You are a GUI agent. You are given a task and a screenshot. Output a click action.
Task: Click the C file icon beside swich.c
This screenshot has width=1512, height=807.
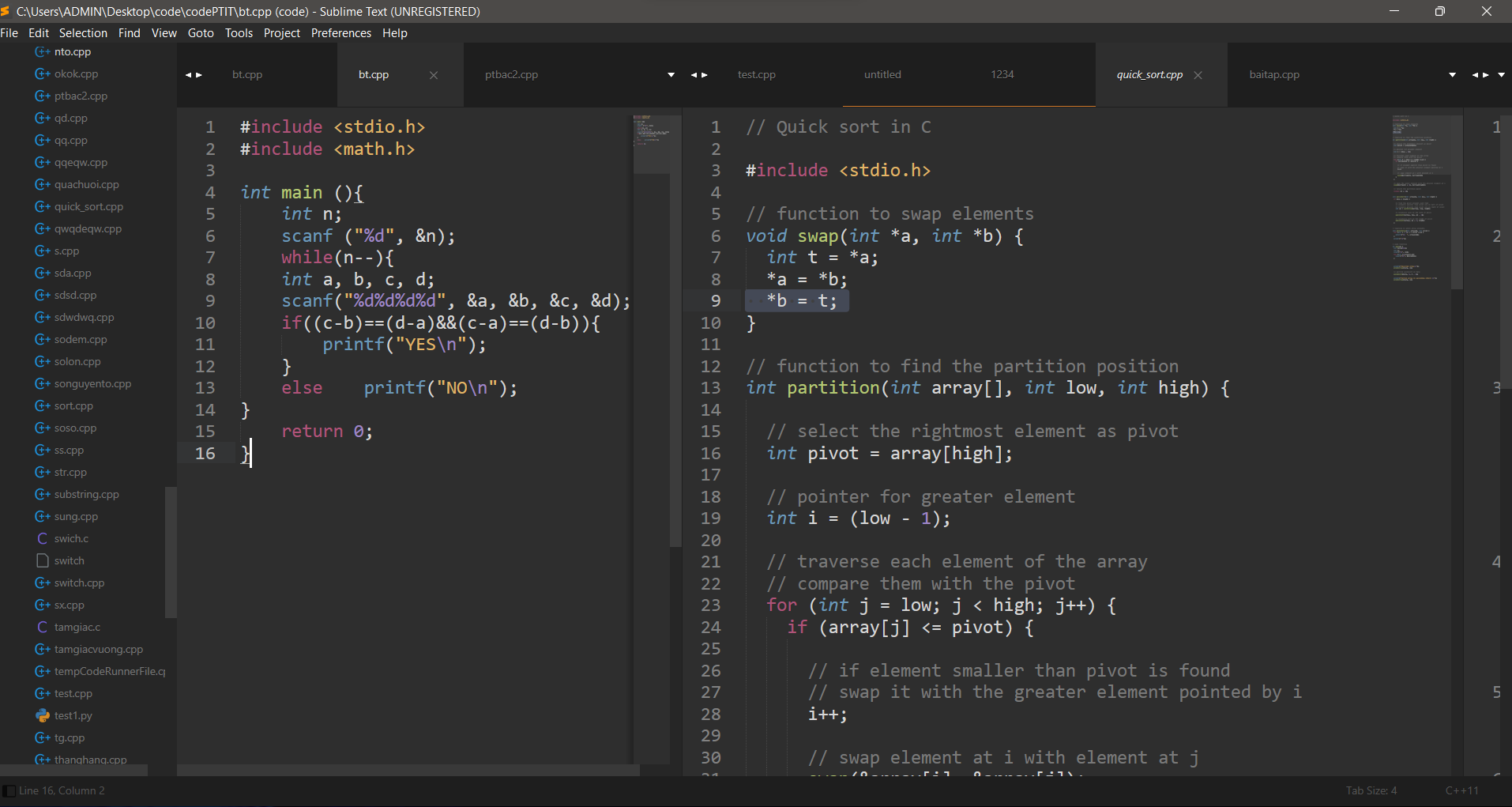(x=42, y=538)
